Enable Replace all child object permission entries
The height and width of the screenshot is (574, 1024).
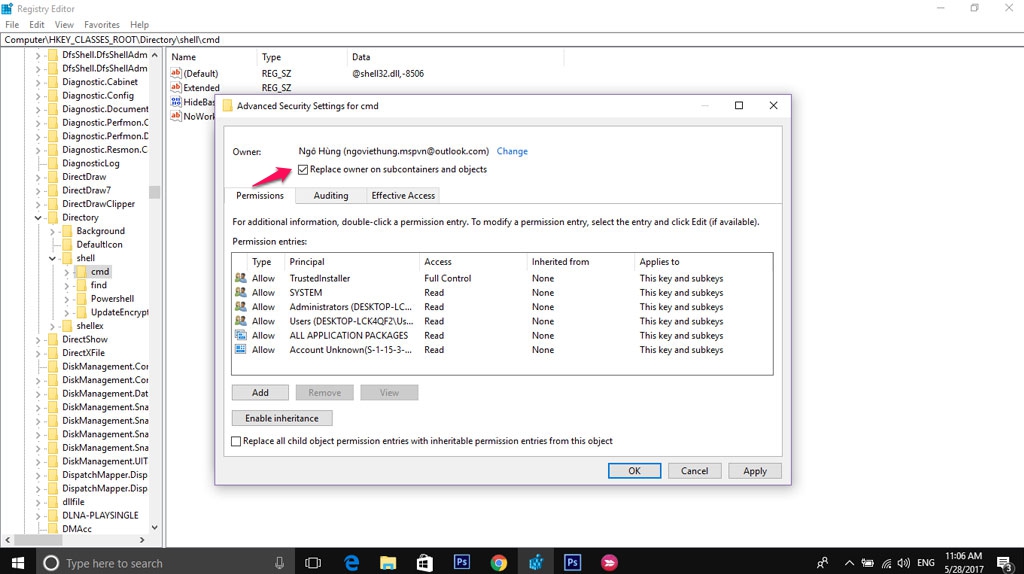pyautogui.click(x=237, y=441)
